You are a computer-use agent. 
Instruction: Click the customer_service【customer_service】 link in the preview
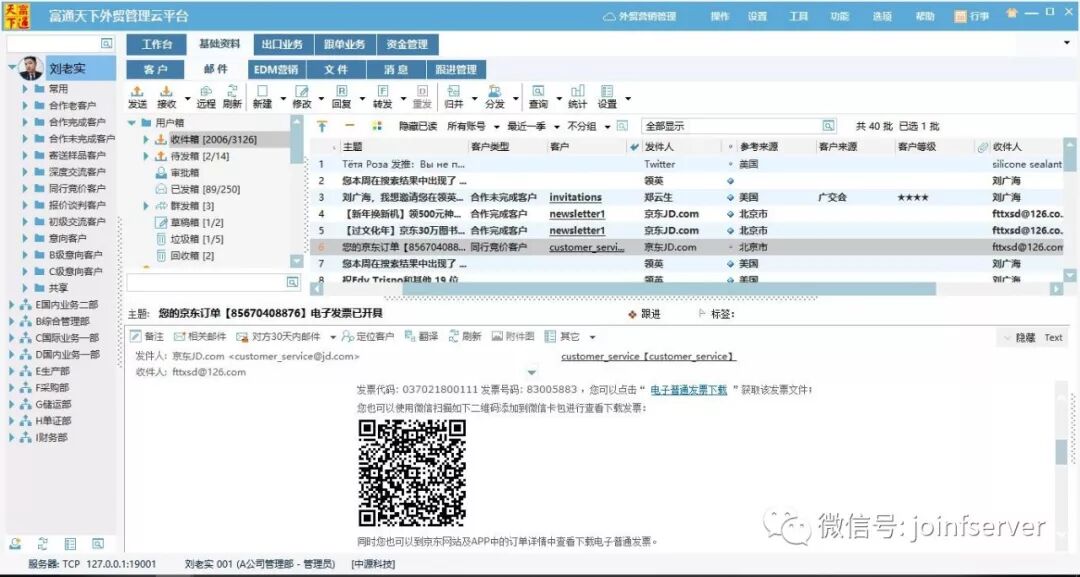point(648,357)
